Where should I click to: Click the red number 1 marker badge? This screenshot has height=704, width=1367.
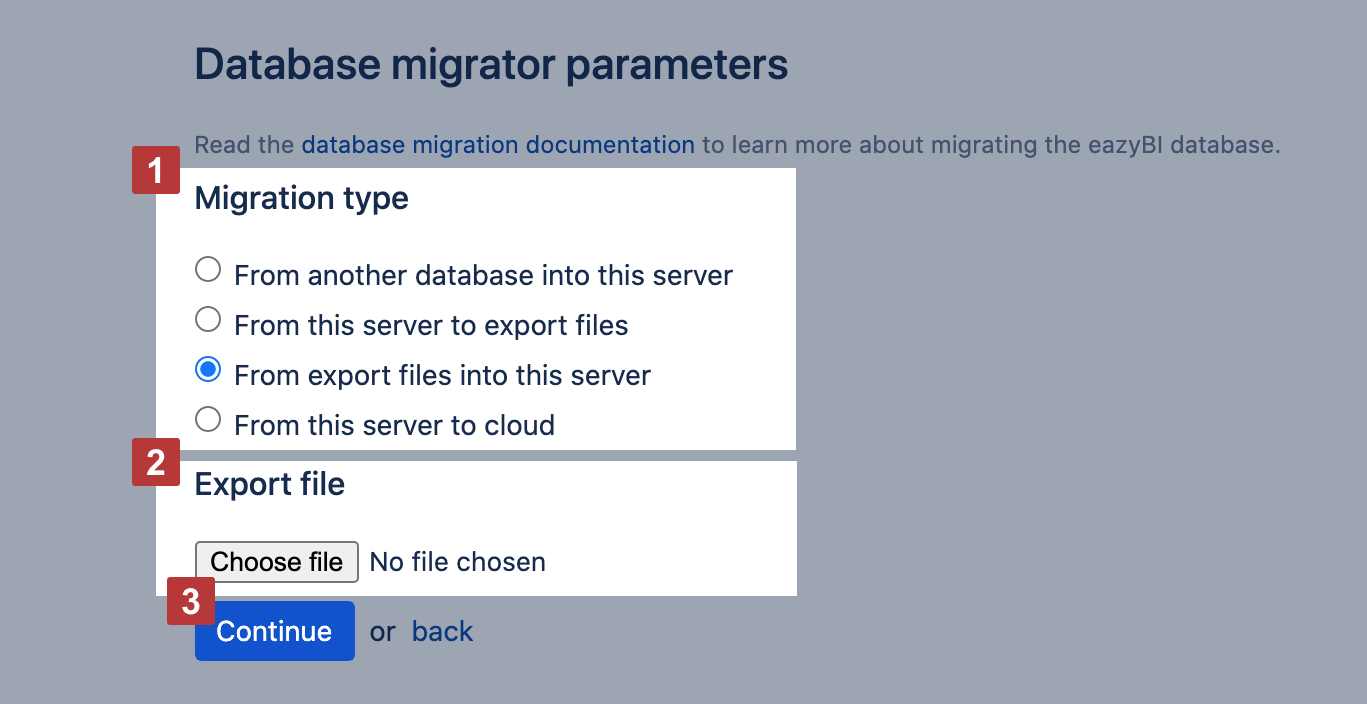tap(155, 171)
